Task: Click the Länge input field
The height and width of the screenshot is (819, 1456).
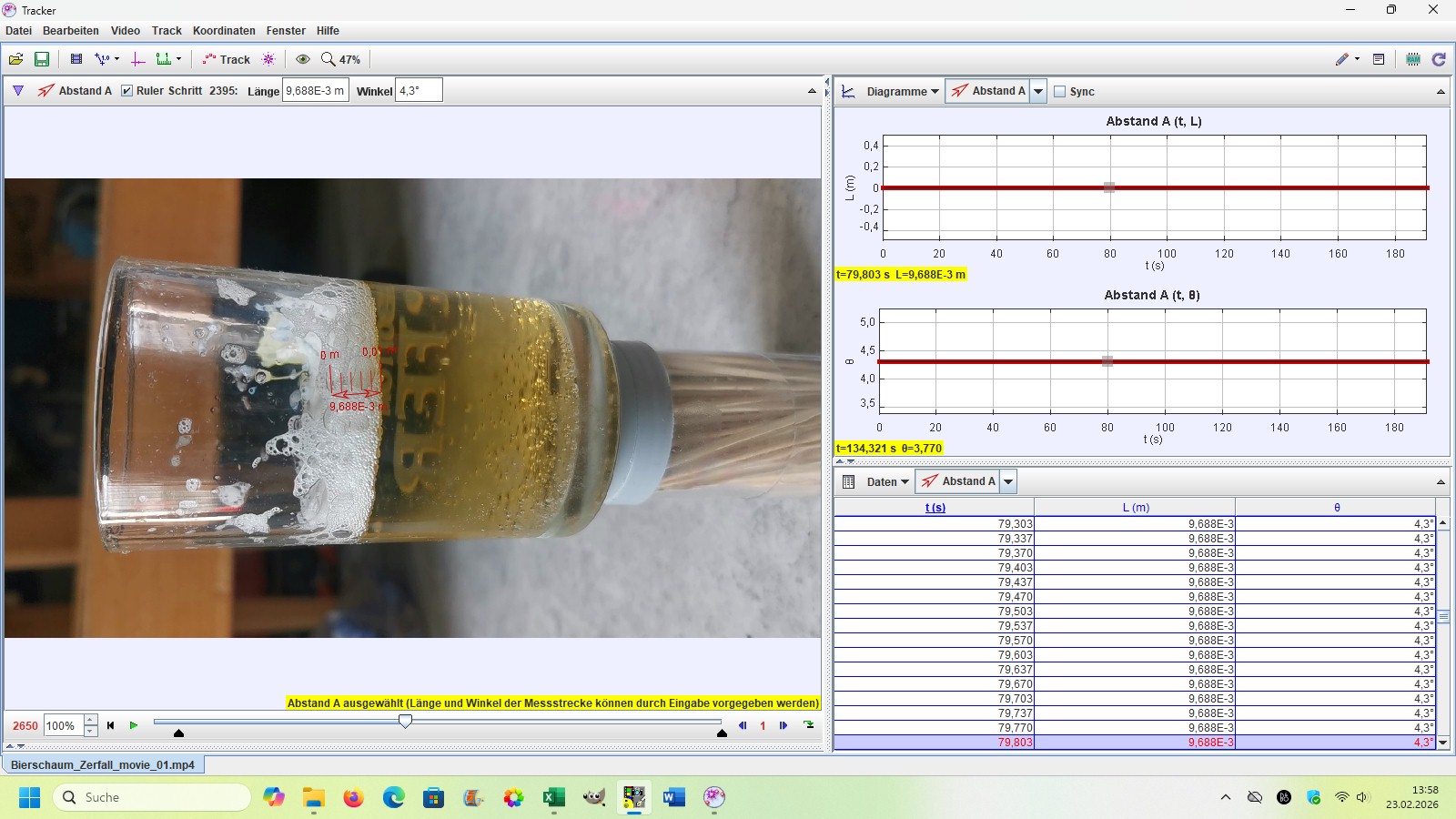Action: [x=315, y=91]
